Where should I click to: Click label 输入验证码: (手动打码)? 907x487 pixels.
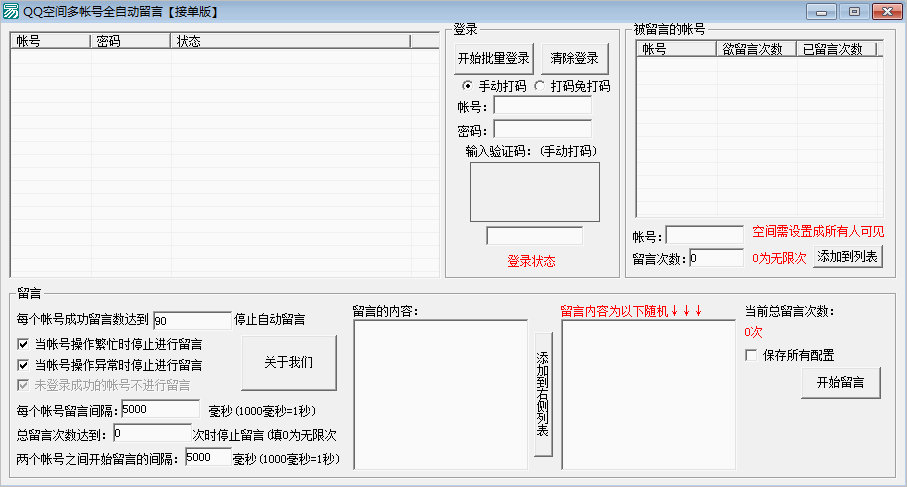531,151
